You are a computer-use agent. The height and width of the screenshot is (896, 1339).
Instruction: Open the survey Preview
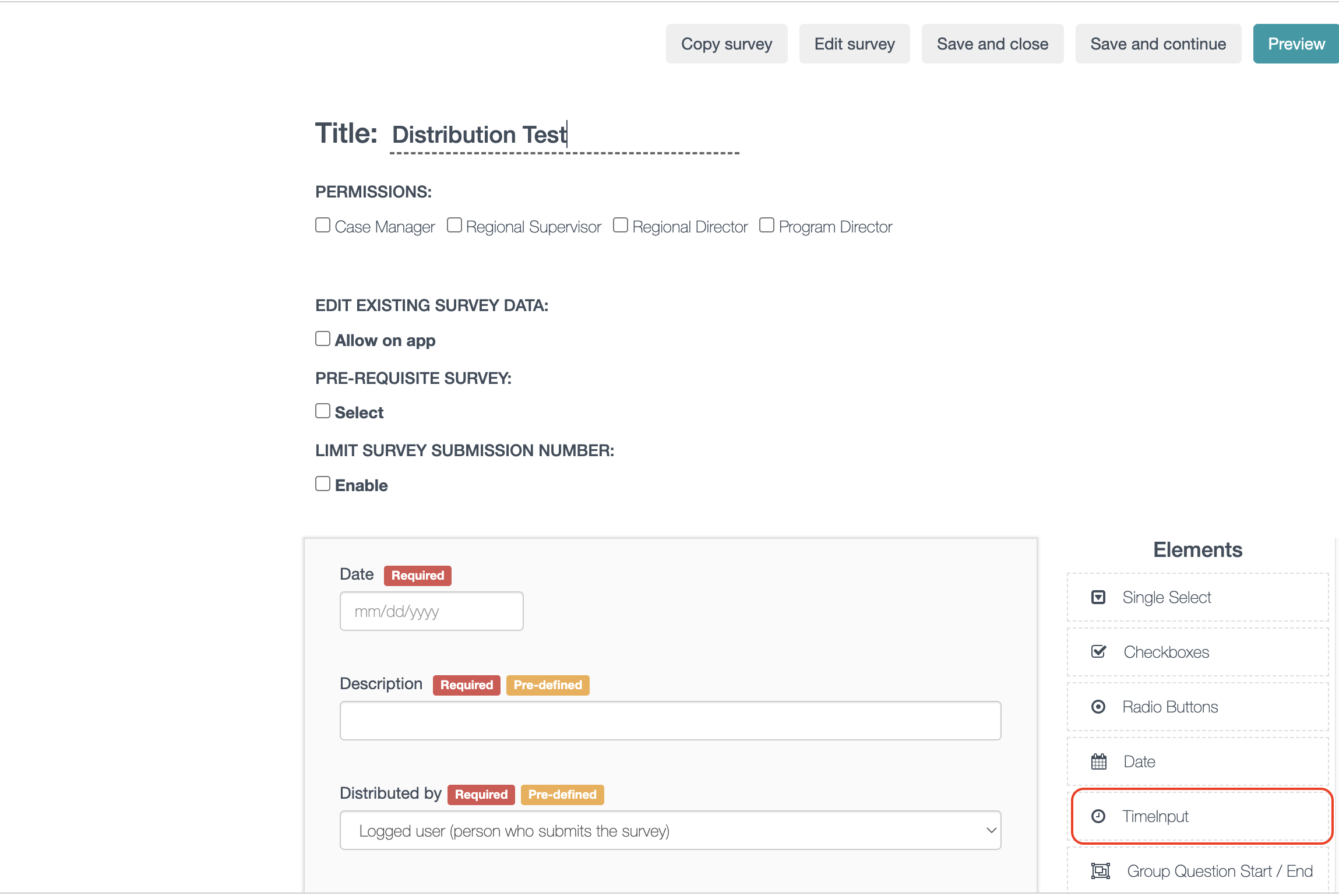pyautogui.click(x=1296, y=44)
